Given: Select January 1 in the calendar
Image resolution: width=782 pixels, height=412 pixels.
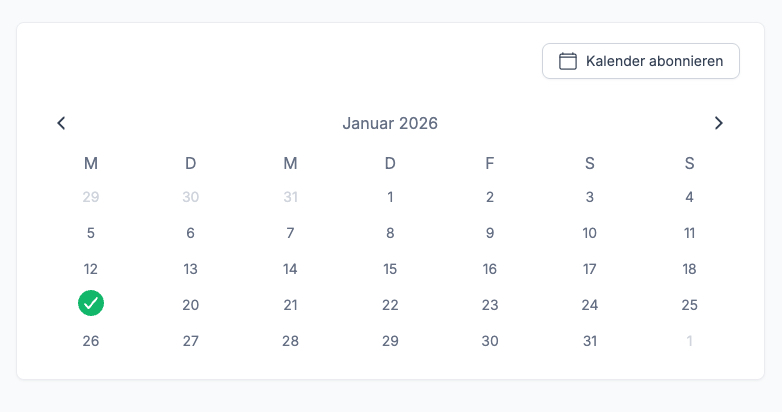Looking at the screenshot, I should 390,197.
